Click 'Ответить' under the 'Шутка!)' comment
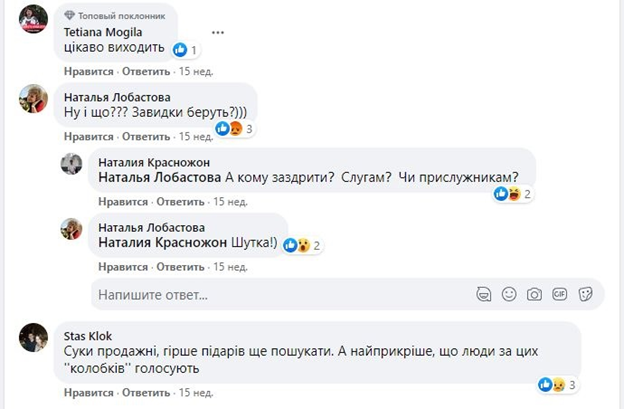The width and height of the screenshot is (624, 409). pos(183,268)
